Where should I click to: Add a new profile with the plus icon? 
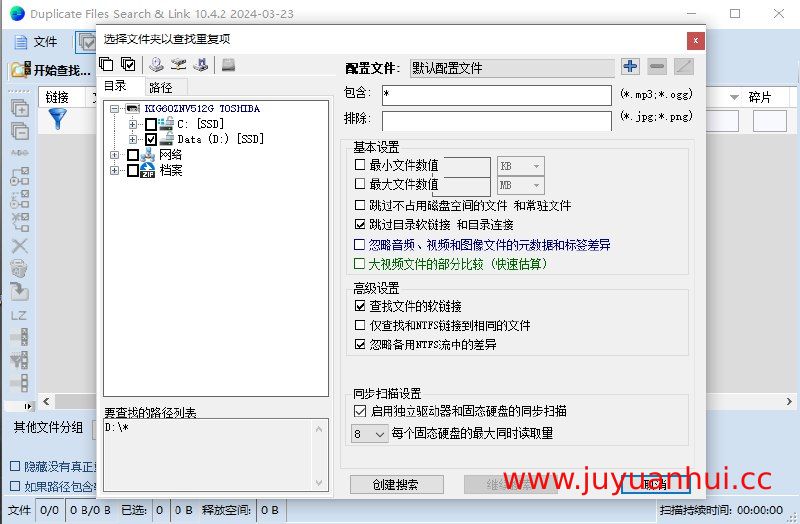pyautogui.click(x=630, y=66)
